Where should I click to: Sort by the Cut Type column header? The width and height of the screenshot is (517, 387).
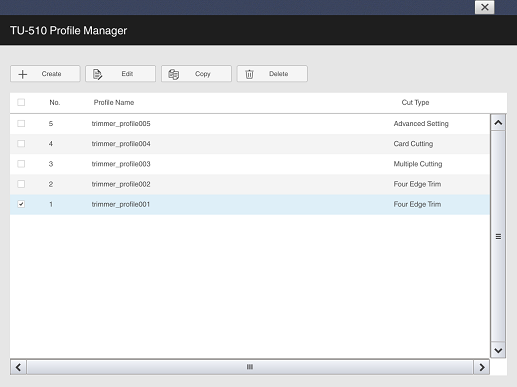pos(415,102)
